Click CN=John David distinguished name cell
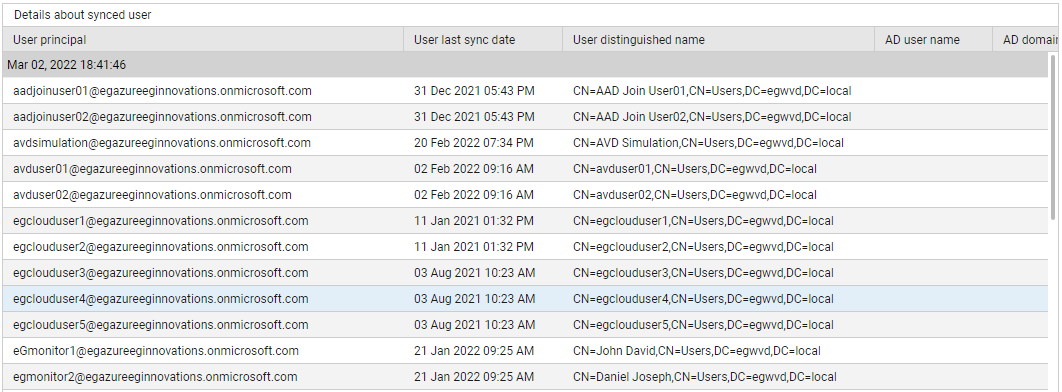 pos(697,351)
